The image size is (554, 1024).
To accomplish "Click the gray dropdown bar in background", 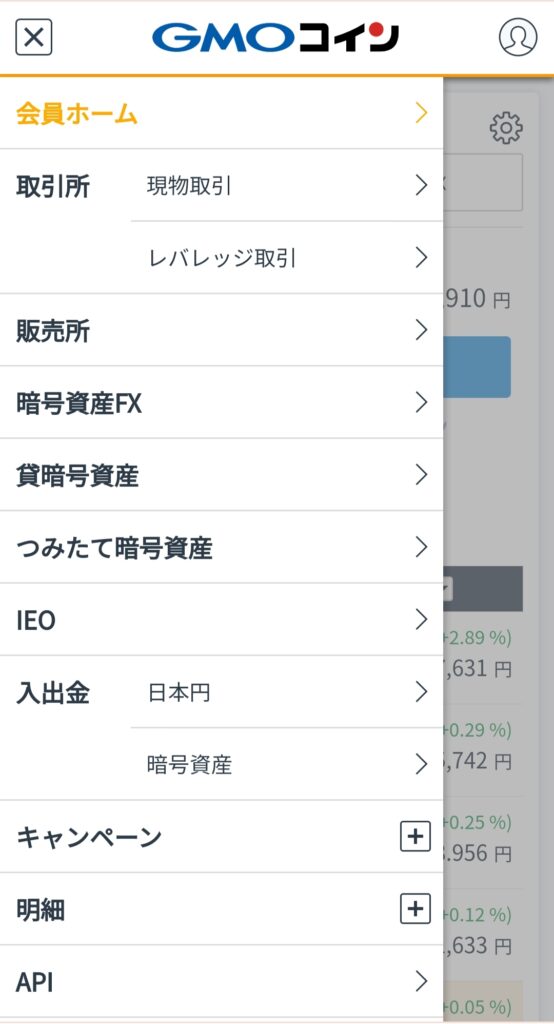I will click(x=483, y=588).
